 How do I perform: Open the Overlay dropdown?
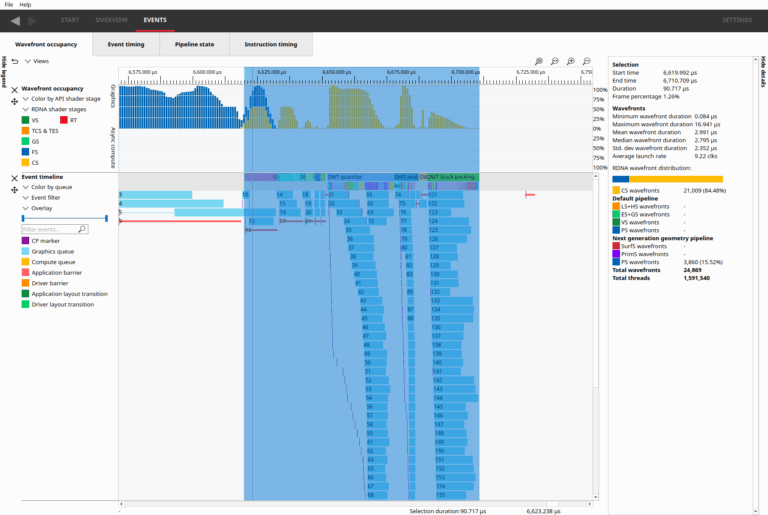point(37,208)
